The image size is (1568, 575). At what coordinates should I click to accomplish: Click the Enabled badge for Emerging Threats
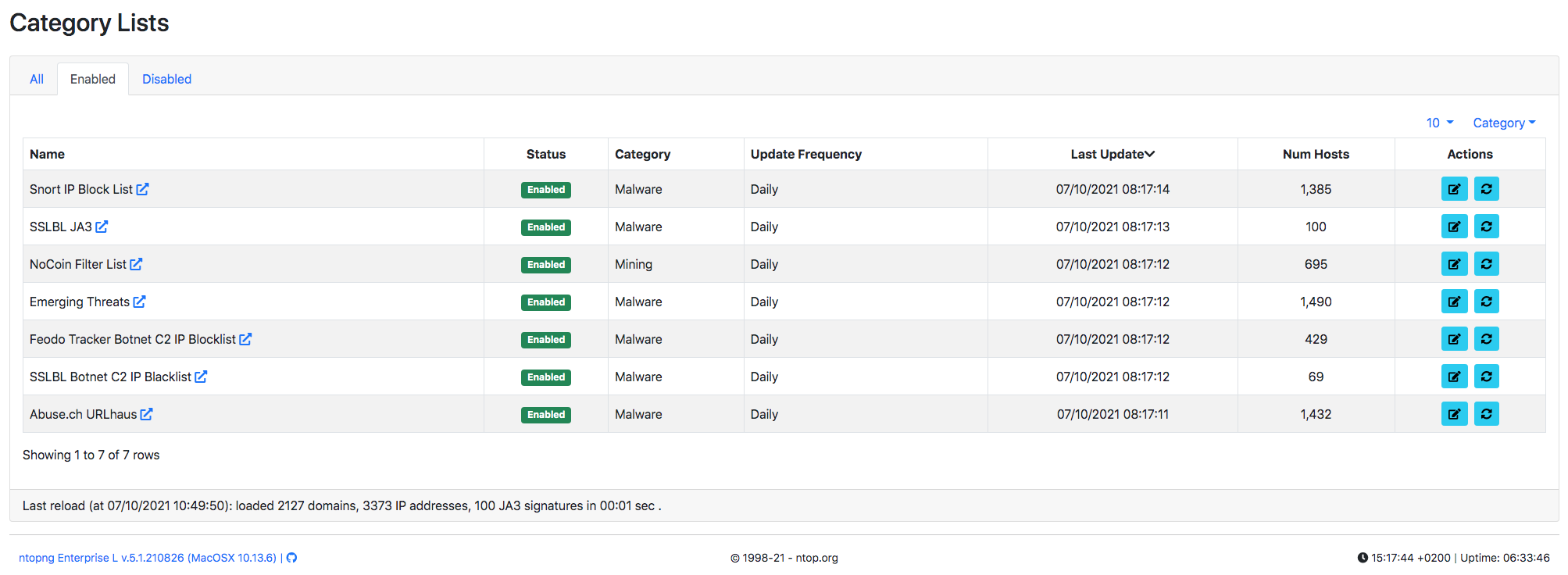[546, 302]
